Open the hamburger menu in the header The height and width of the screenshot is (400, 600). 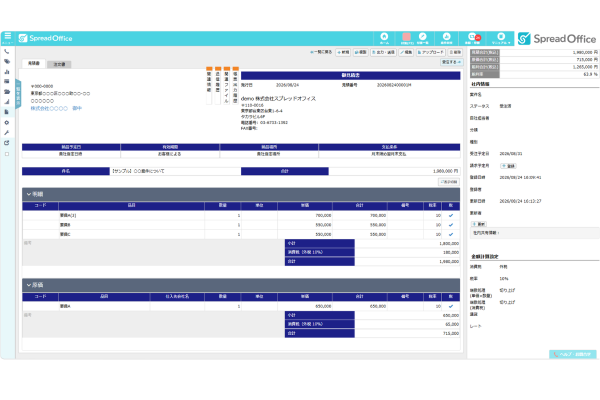pos(8,38)
